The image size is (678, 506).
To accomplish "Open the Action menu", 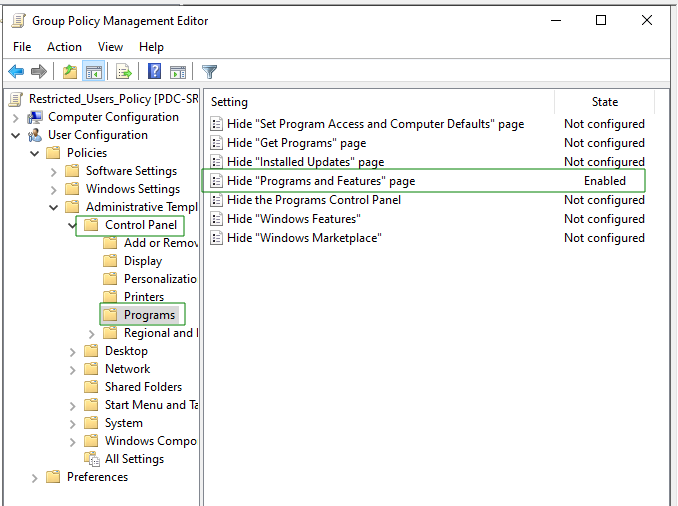I will click(64, 47).
